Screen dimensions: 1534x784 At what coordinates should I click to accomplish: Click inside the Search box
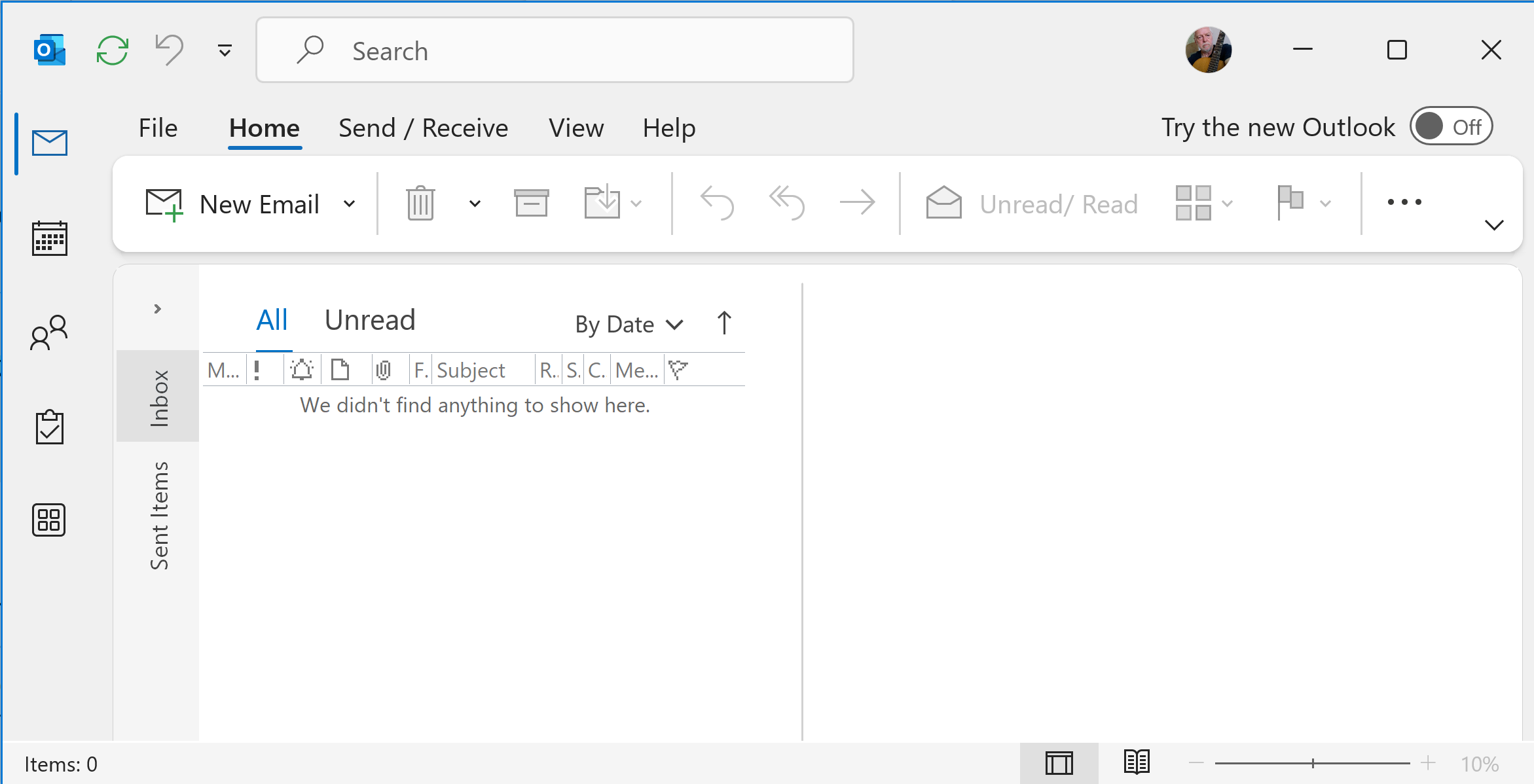tap(554, 50)
